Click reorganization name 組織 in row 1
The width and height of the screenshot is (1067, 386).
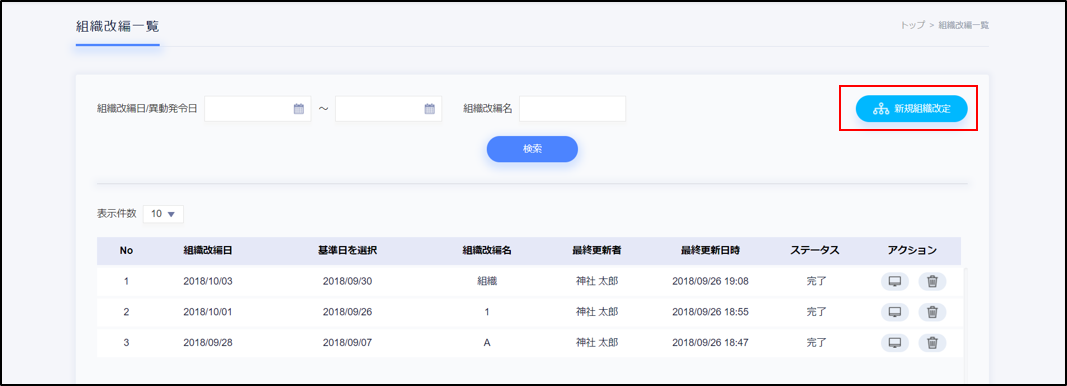[487, 281]
